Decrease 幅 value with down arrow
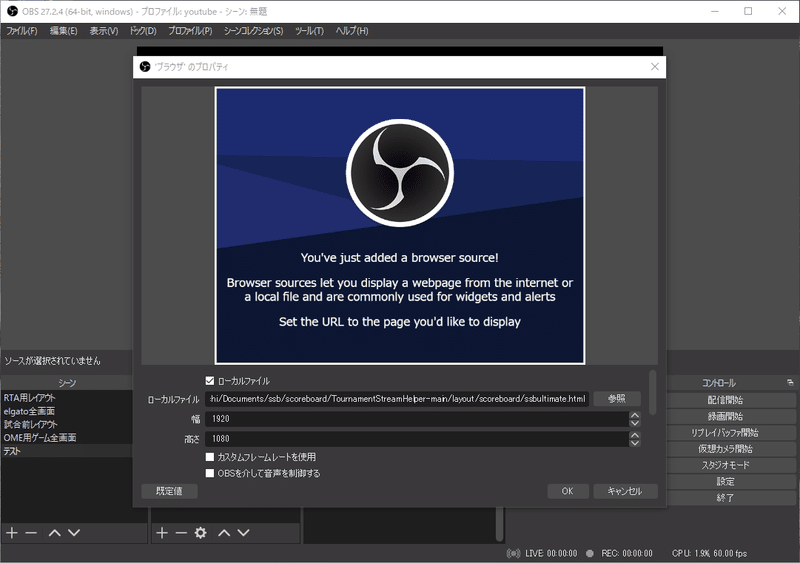The width and height of the screenshot is (800, 563). tap(635, 423)
